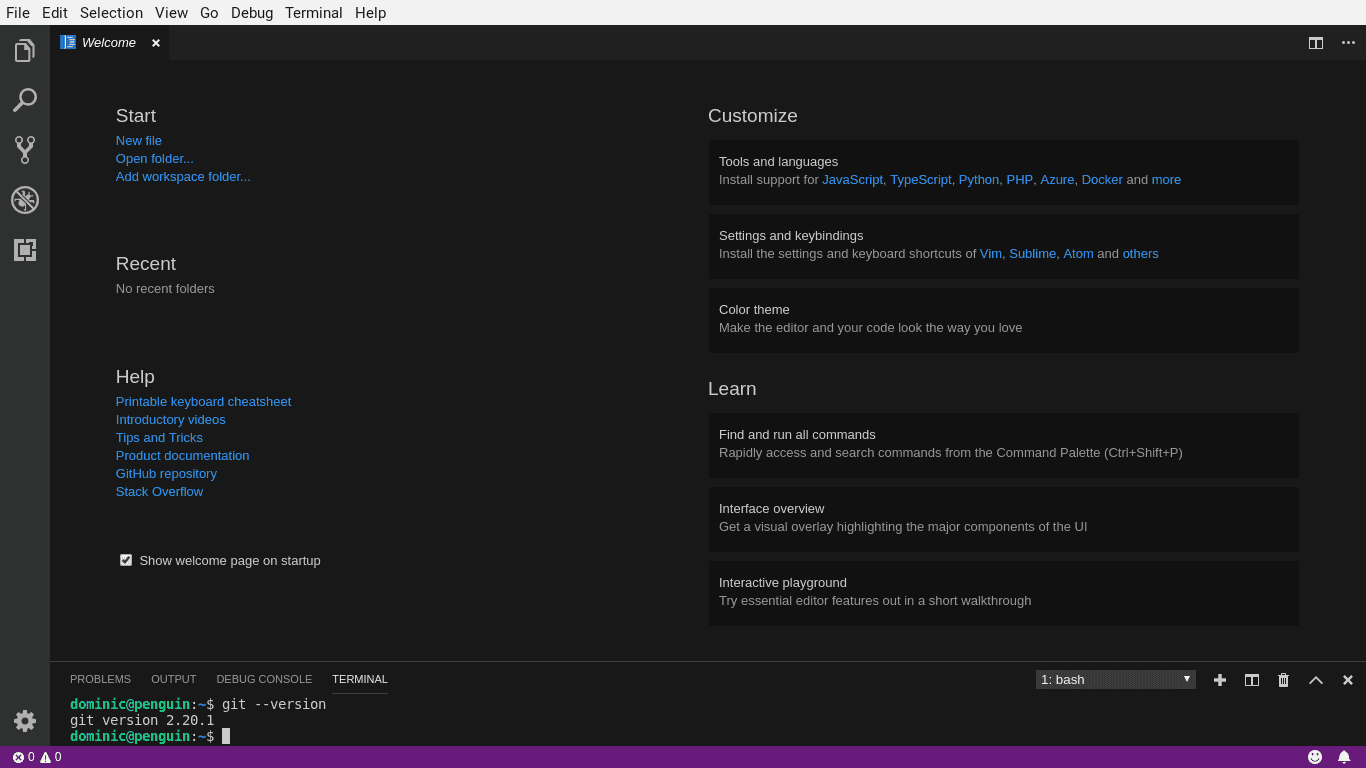Viewport: 1366px width, 768px height.
Task: Open the Terminal menu
Action: (x=313, y=12)
